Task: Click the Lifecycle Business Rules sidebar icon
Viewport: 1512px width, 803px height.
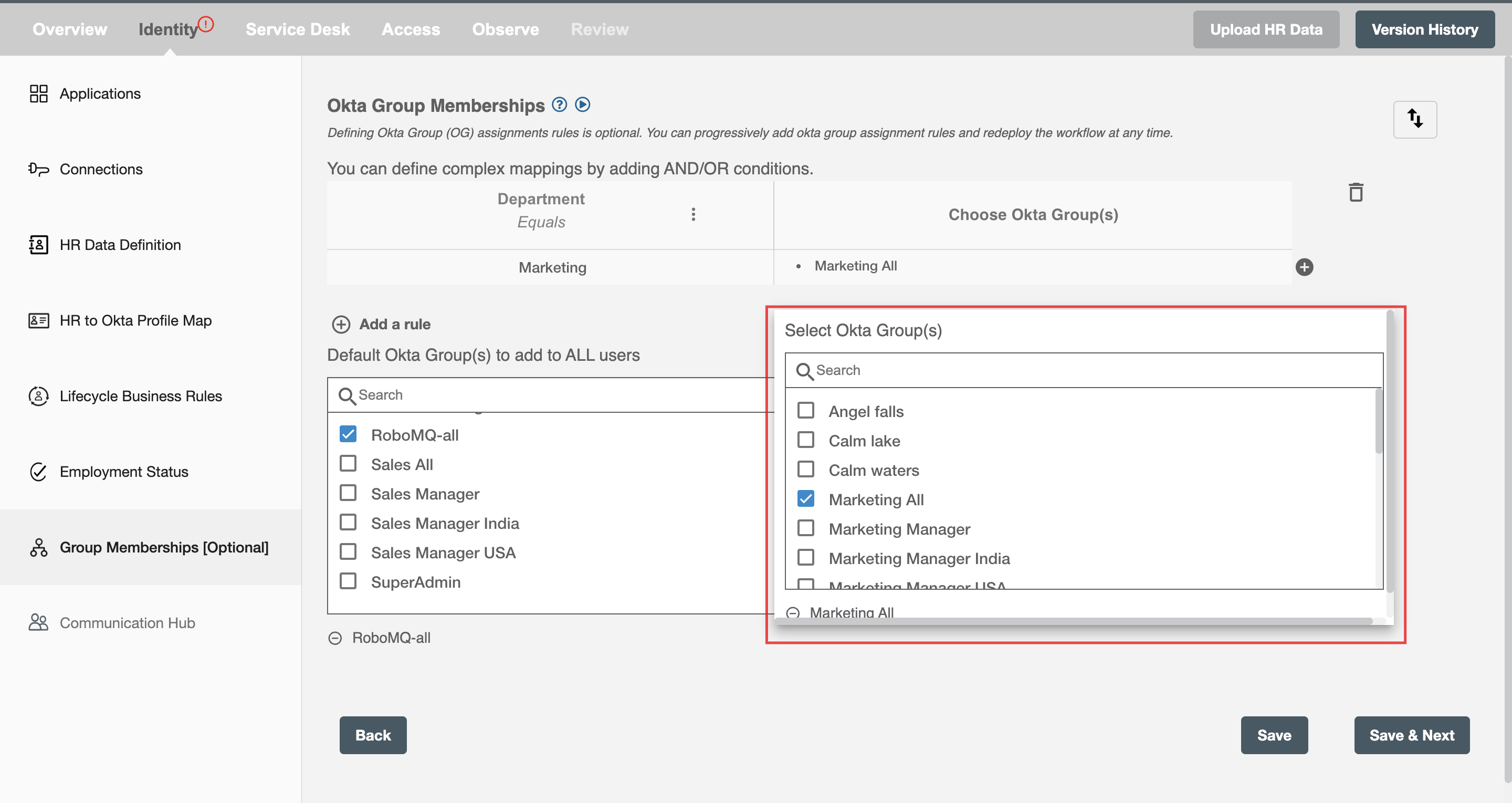Action: tap(39, 396)
